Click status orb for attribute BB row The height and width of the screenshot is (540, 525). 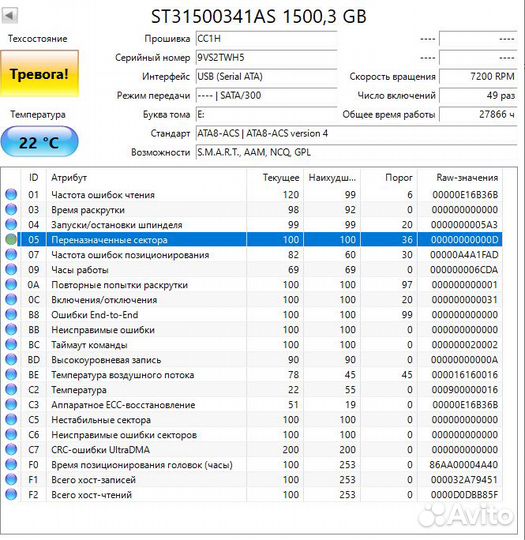click(11, 330)
